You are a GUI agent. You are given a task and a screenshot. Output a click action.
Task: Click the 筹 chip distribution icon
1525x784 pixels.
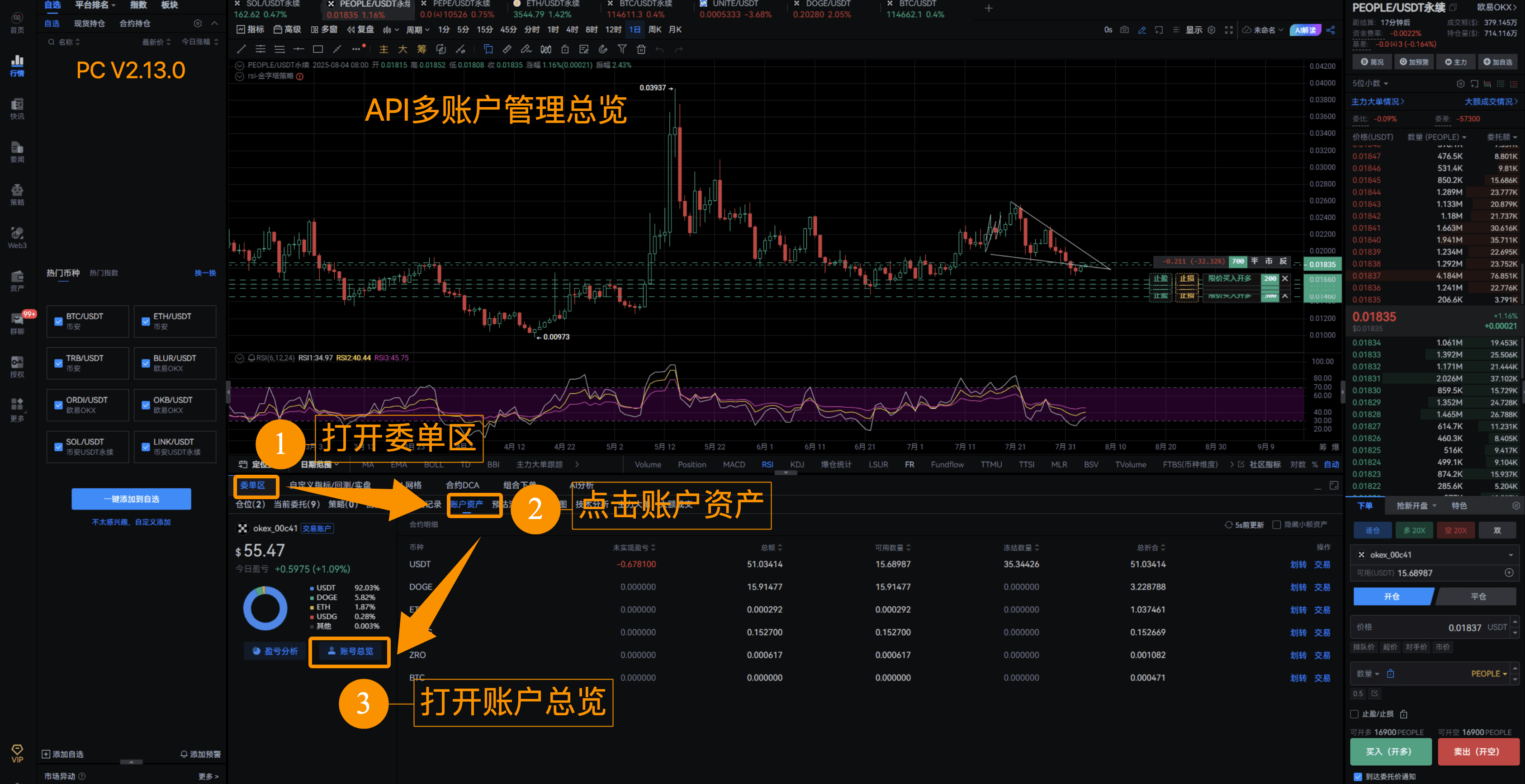tap(422, 49)
